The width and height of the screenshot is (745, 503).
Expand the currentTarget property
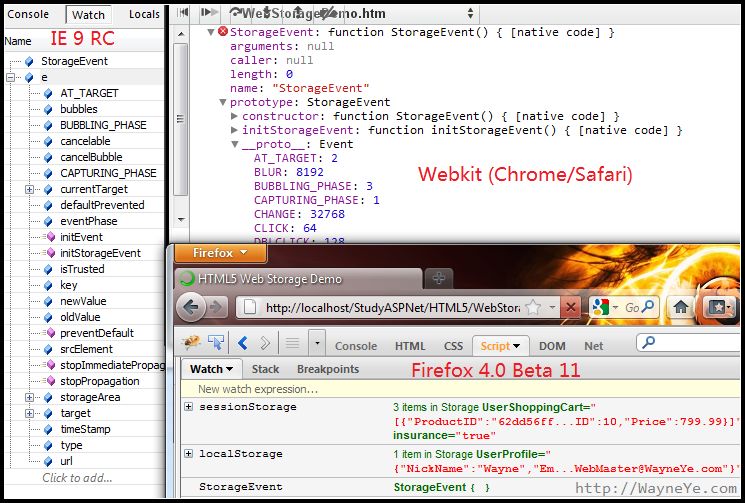29,190
